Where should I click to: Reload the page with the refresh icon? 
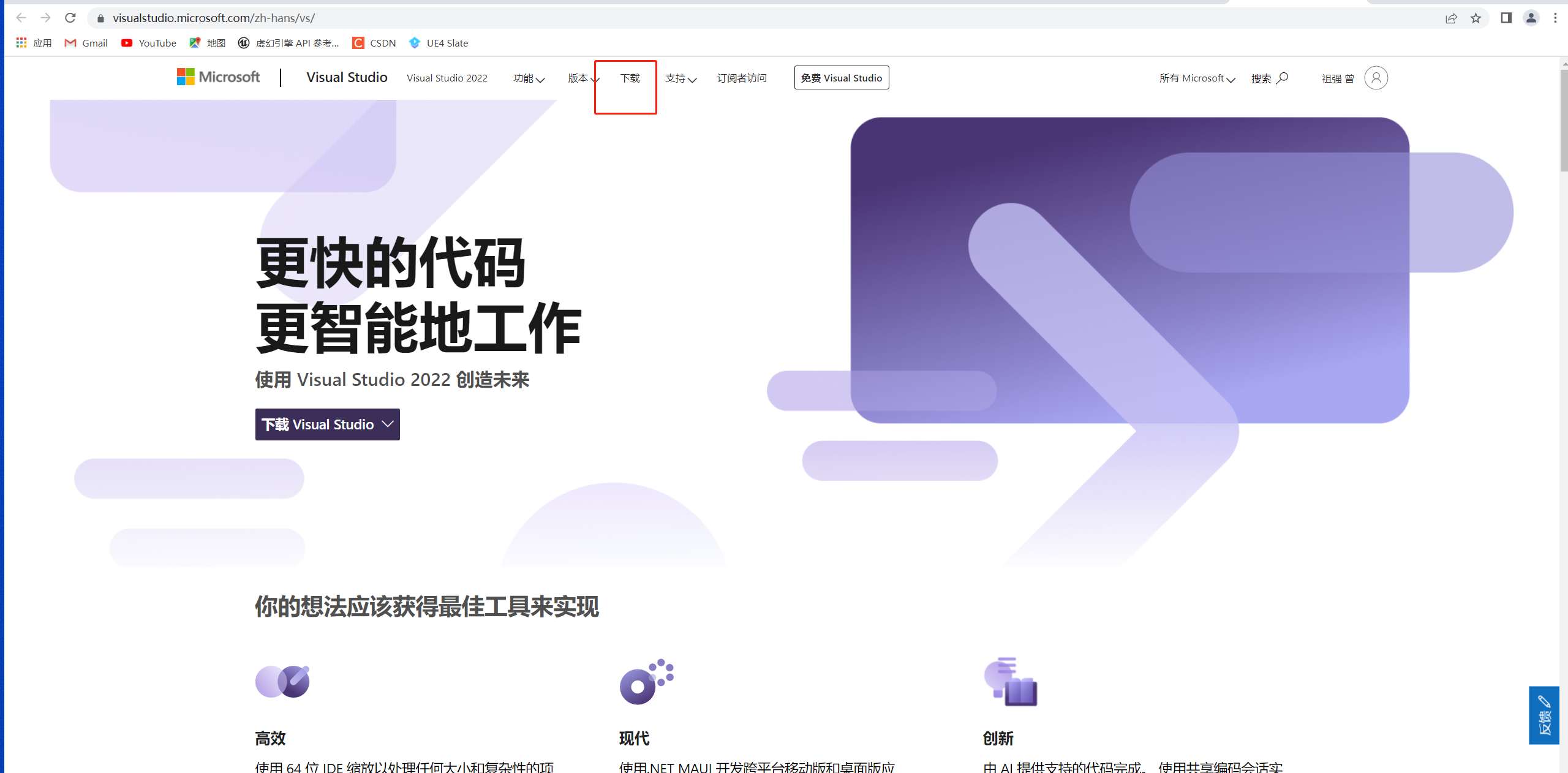(x=70, y=18)
